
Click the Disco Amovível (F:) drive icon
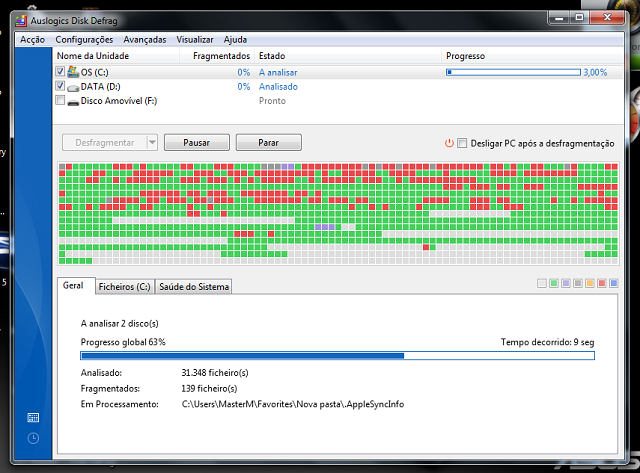[73, 102]
